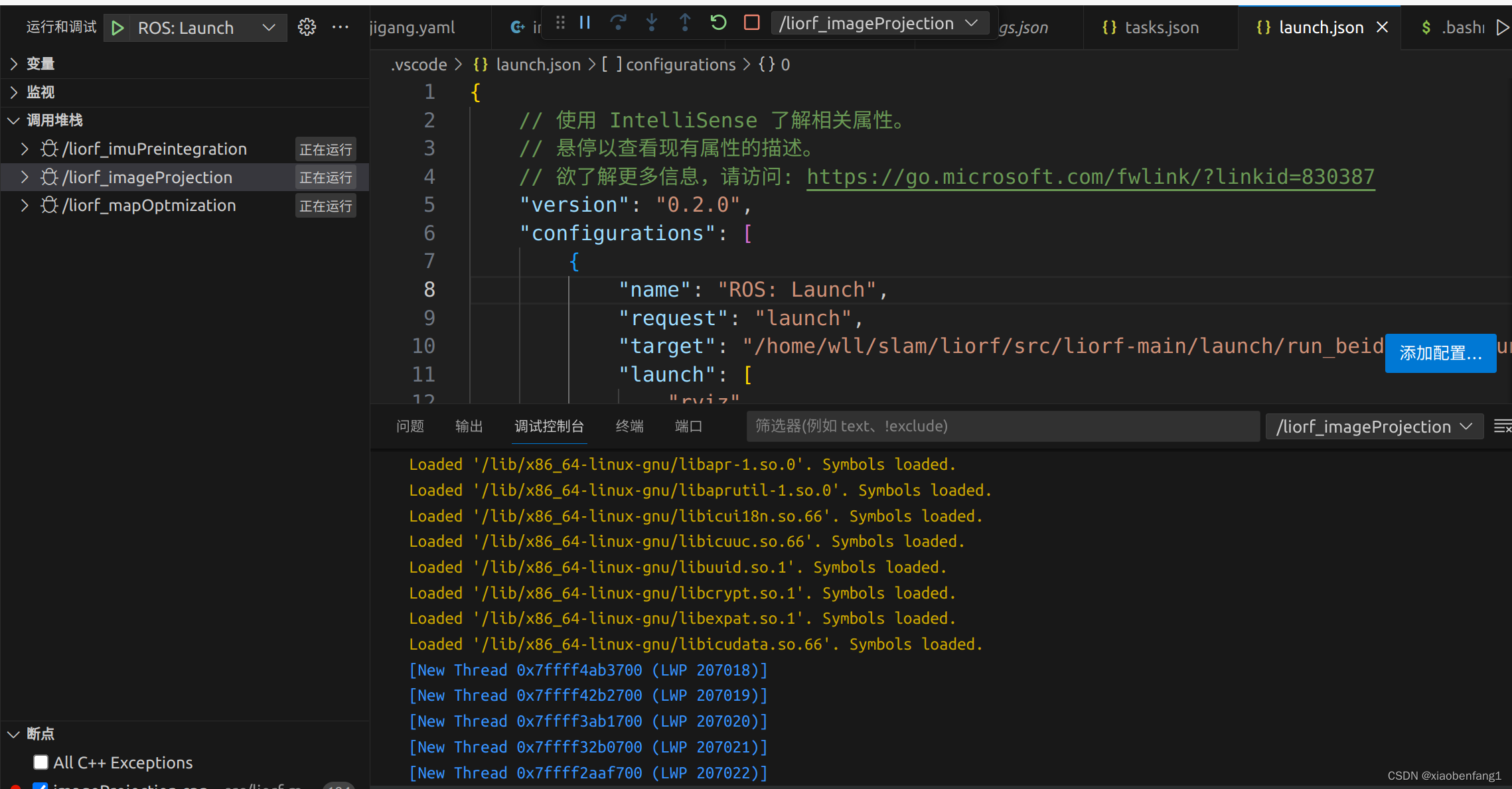Click the bug icon beside /liorf_mapOptmization
The height and width of the screenshot is (789, 1512).
49,206
